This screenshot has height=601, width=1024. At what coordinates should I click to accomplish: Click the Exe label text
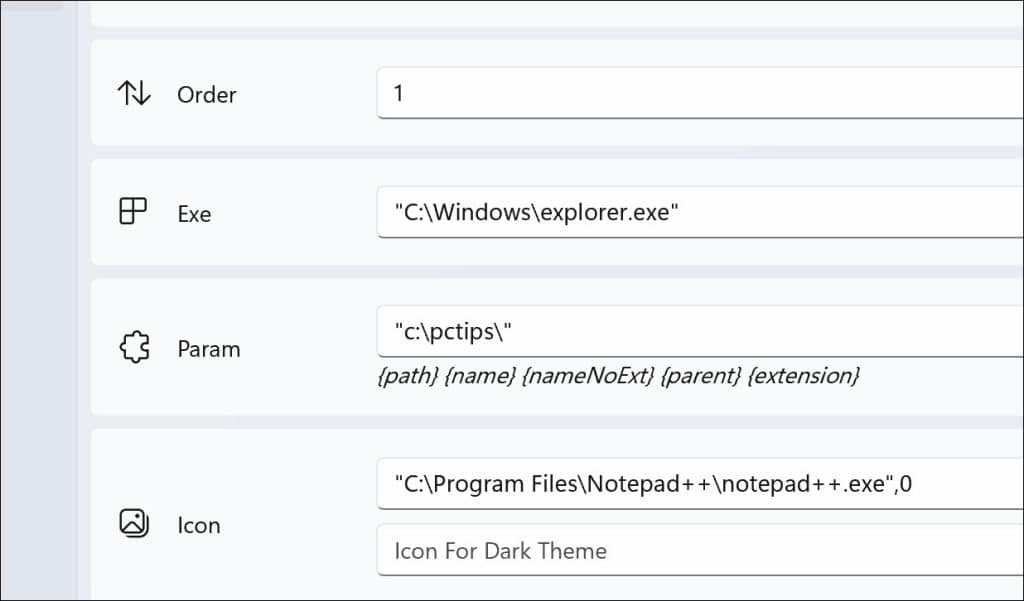click(194, 213)
